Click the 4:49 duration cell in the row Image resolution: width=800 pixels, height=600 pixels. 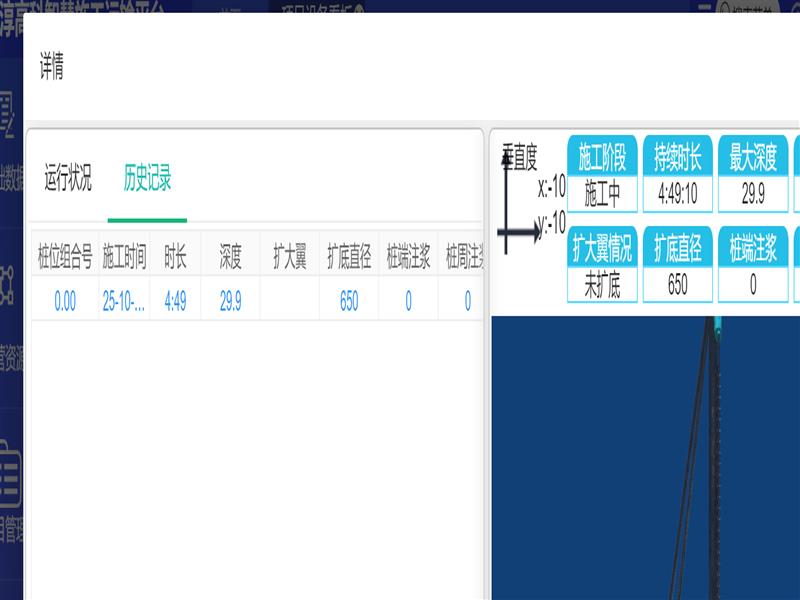(x=175, y=301)
